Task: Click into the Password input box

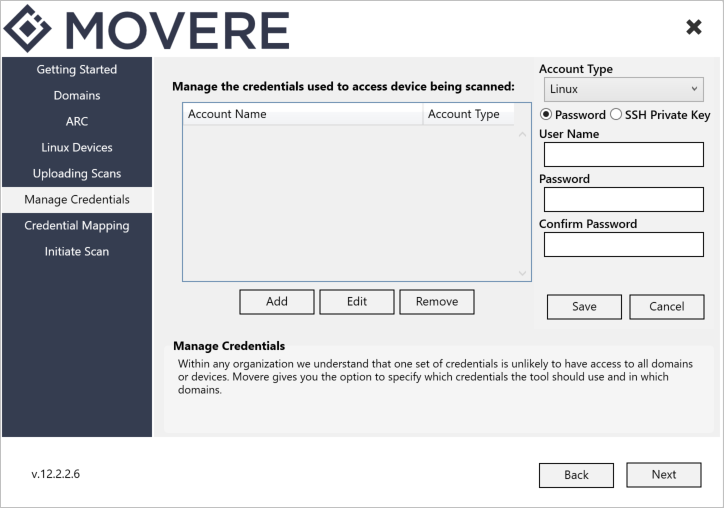Action: point(624,200)
